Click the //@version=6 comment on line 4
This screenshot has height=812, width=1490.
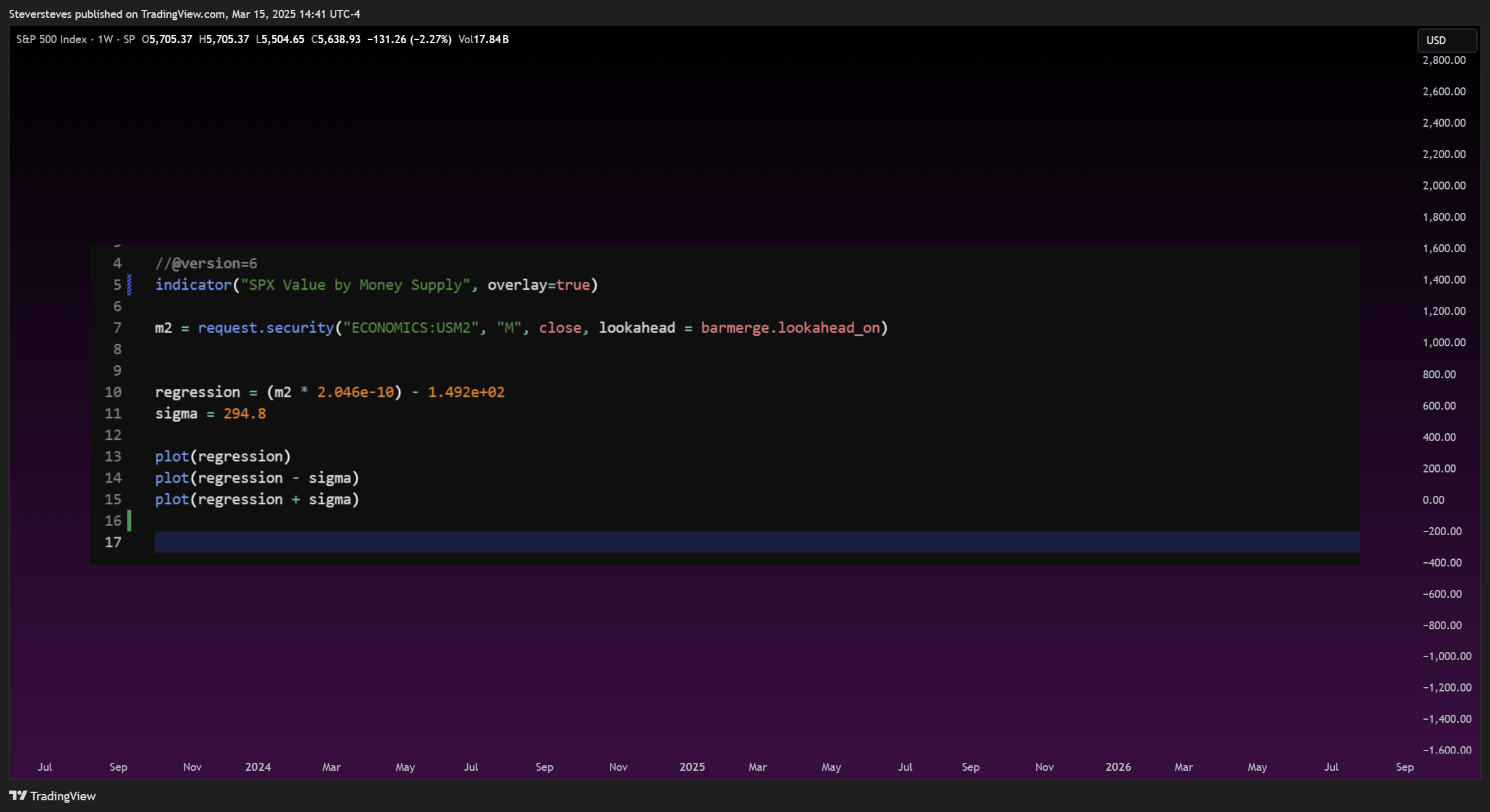[206, 263]
